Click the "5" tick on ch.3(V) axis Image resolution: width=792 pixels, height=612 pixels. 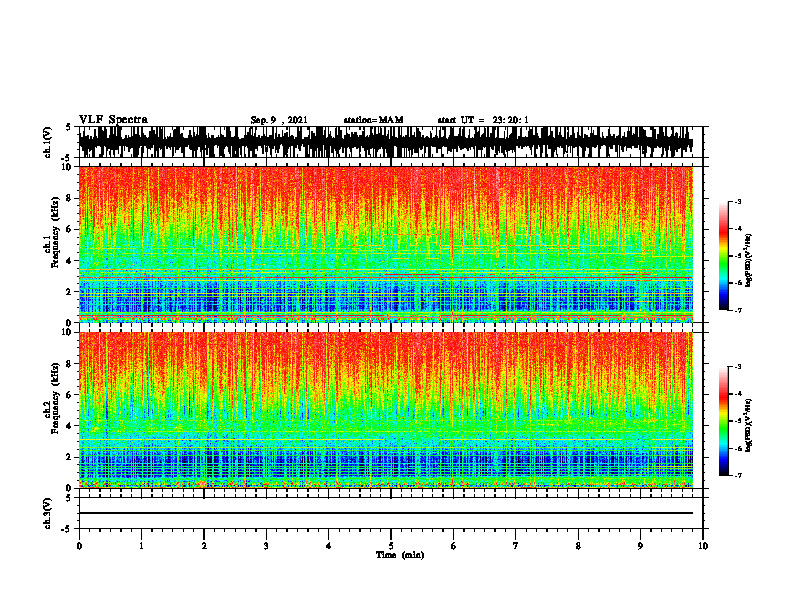68,498
